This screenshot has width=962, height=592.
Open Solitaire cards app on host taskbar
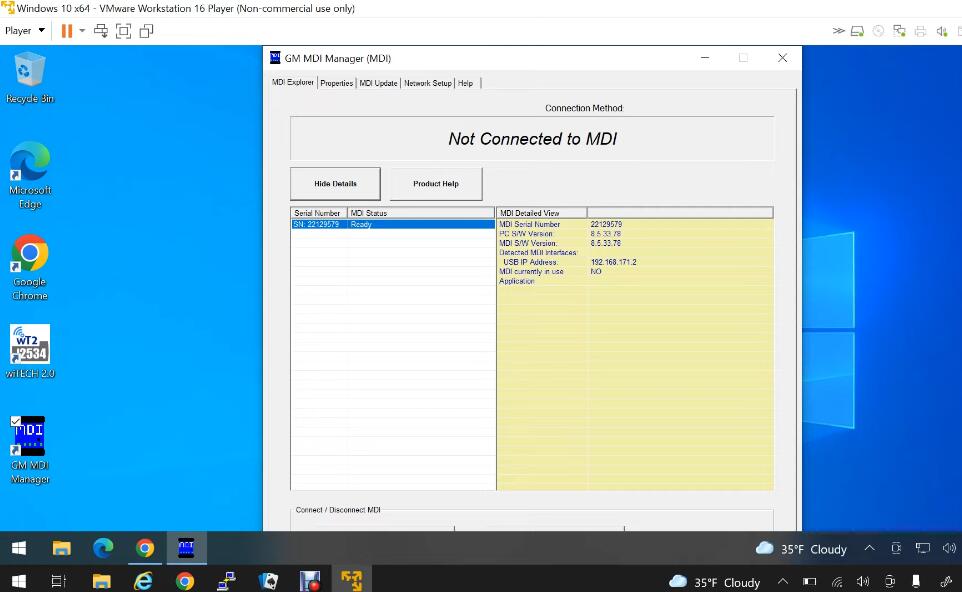[x=268, y=580]
